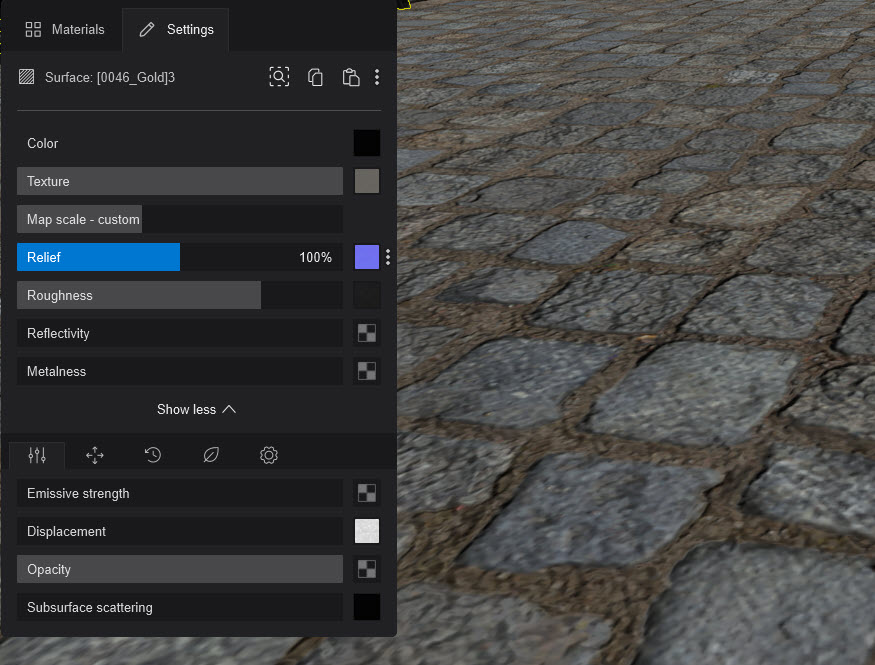This screenshot has width=875, height=665.
Task: Click the Texture button bar
Action: (x=180, y=181)
